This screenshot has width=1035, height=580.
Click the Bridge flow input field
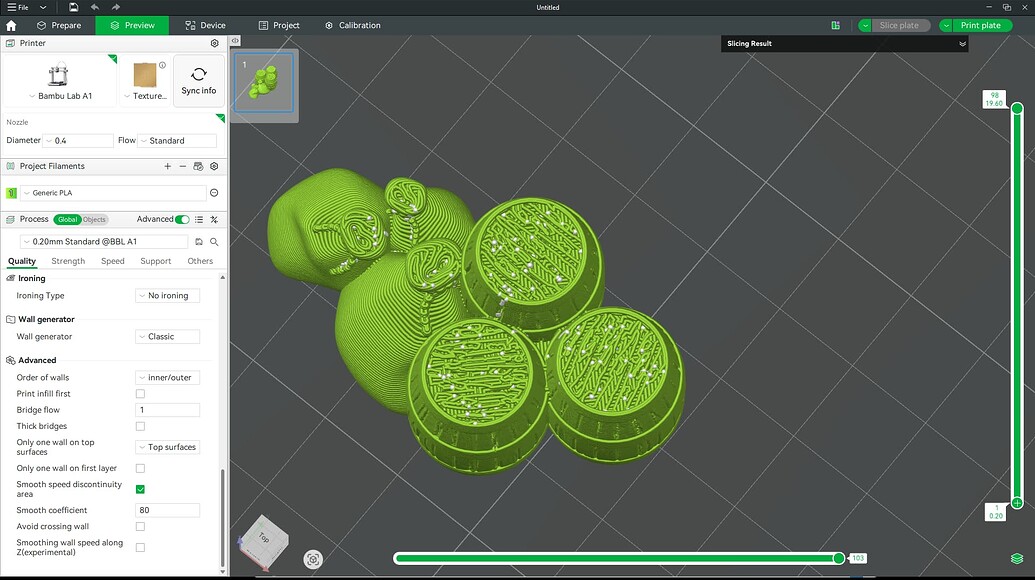click(168, 410)
